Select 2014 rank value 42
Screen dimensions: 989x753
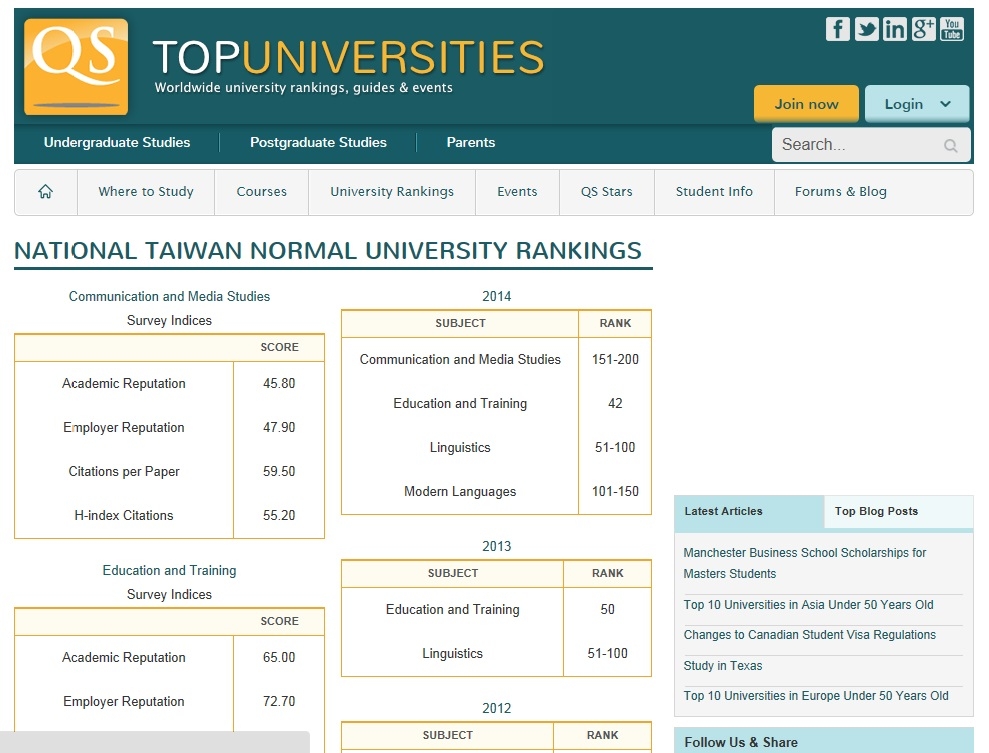point(615,404)
